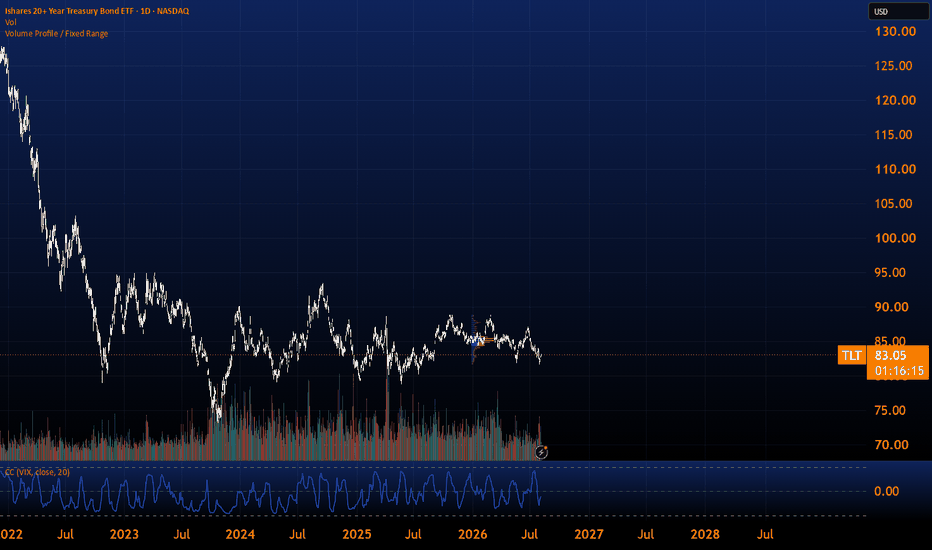Click the 2027 time axis label
The width and height of the screenshot is (932, 550).
pos(589,535)
